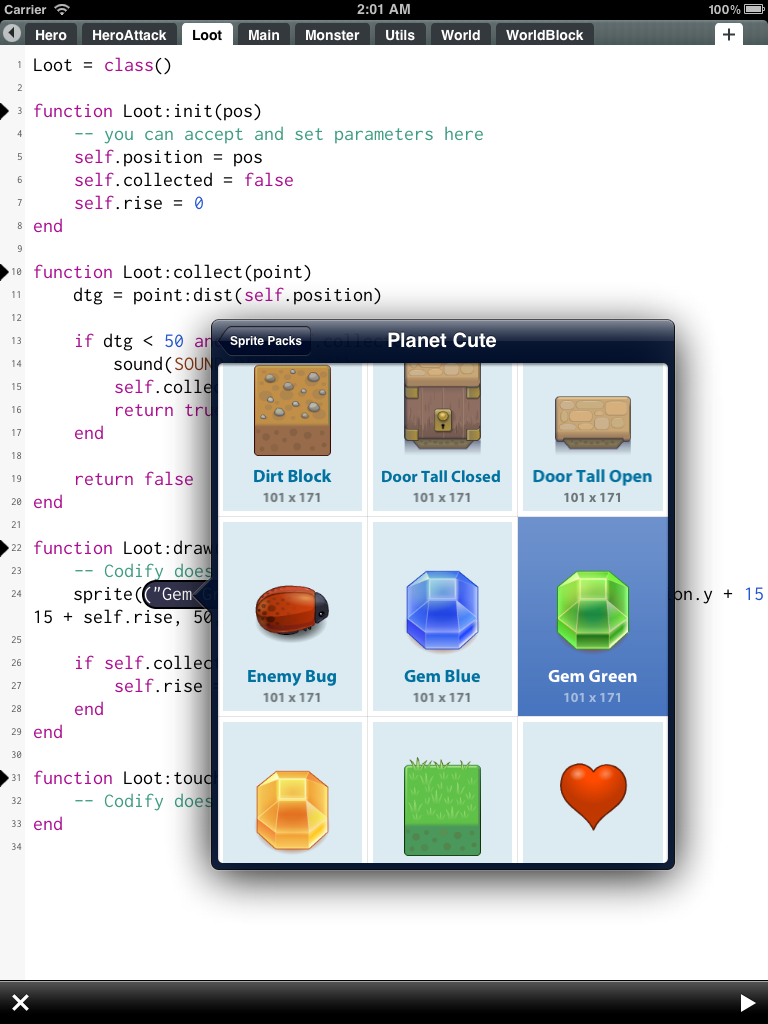Place cursor on "Loot = class()" line
This screenshot has width=768, height=1024.
point(102,65)
